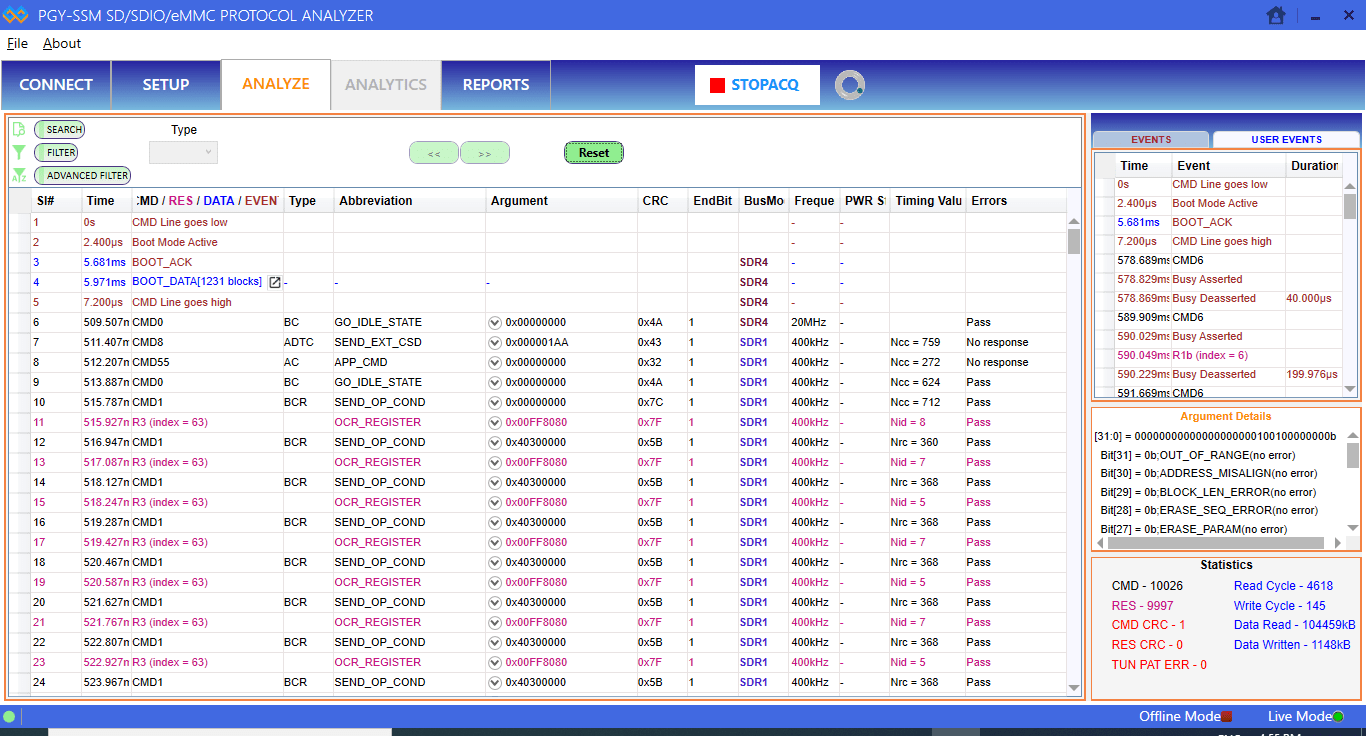
Task: Toggle the SEARCH option
Action: [59, 129]
